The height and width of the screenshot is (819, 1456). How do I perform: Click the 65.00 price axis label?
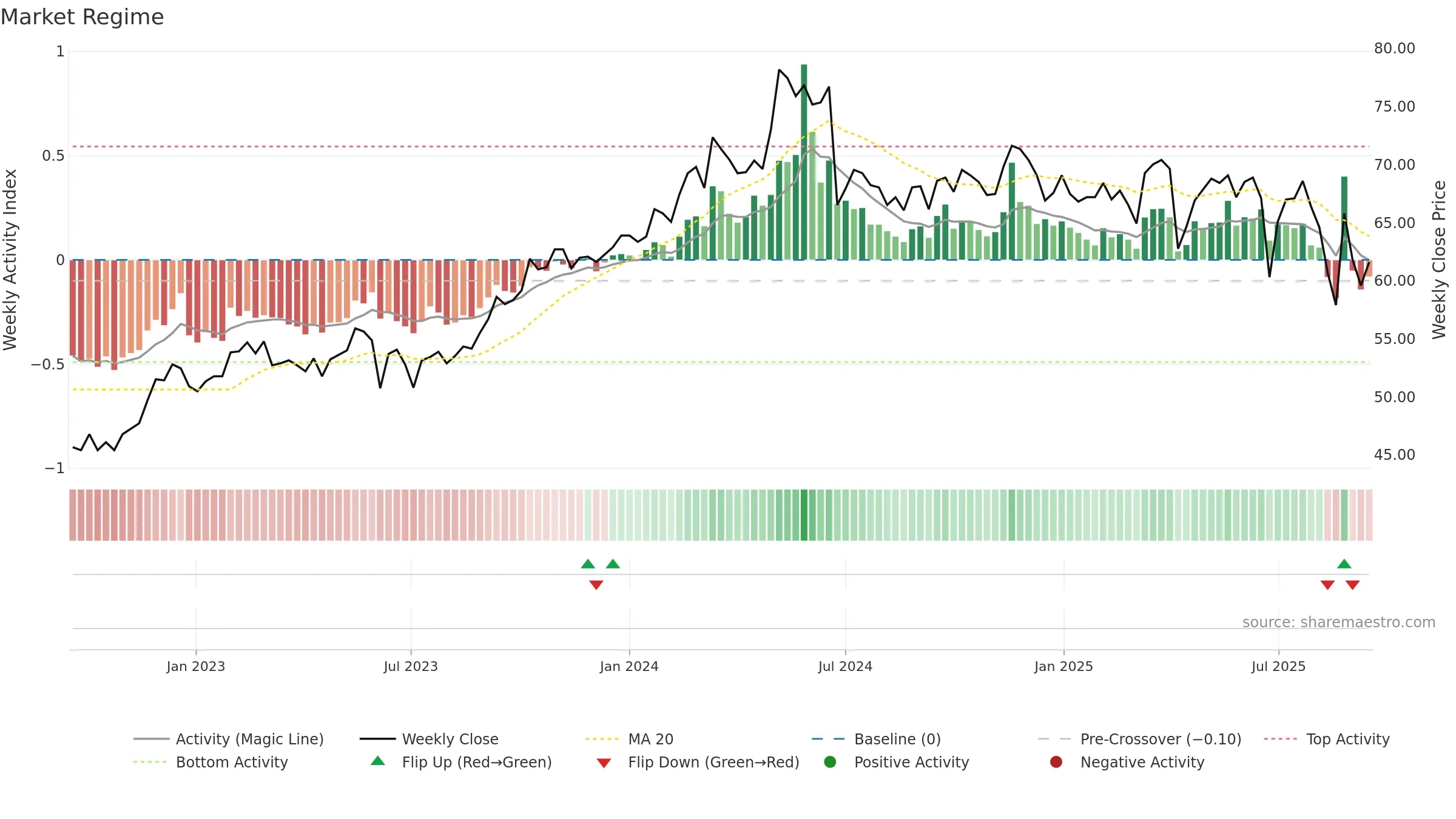pos(1394,223)
